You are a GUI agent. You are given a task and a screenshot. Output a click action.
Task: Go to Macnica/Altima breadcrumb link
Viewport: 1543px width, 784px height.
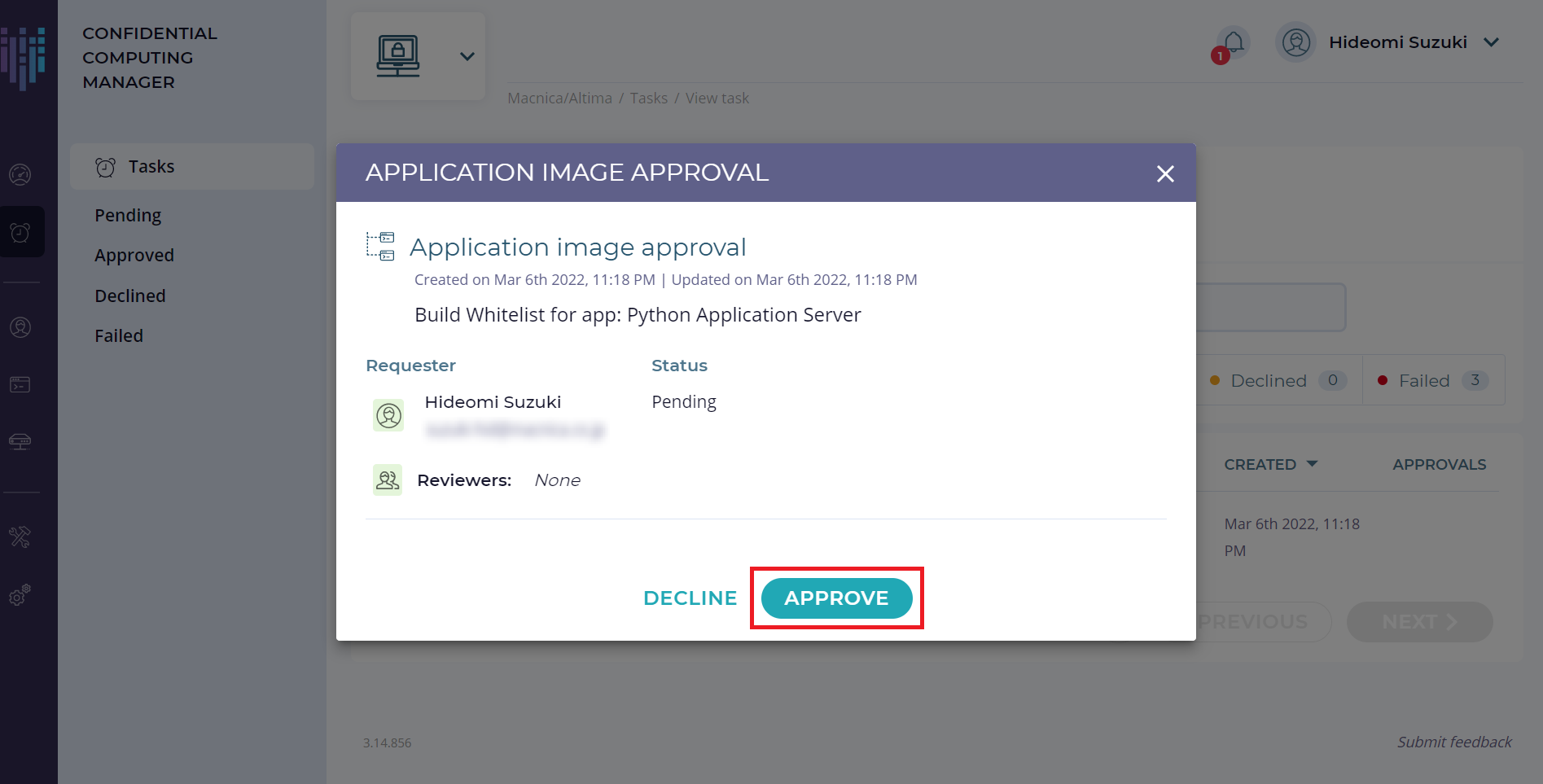pyautogui.click(x=559, y=99)
